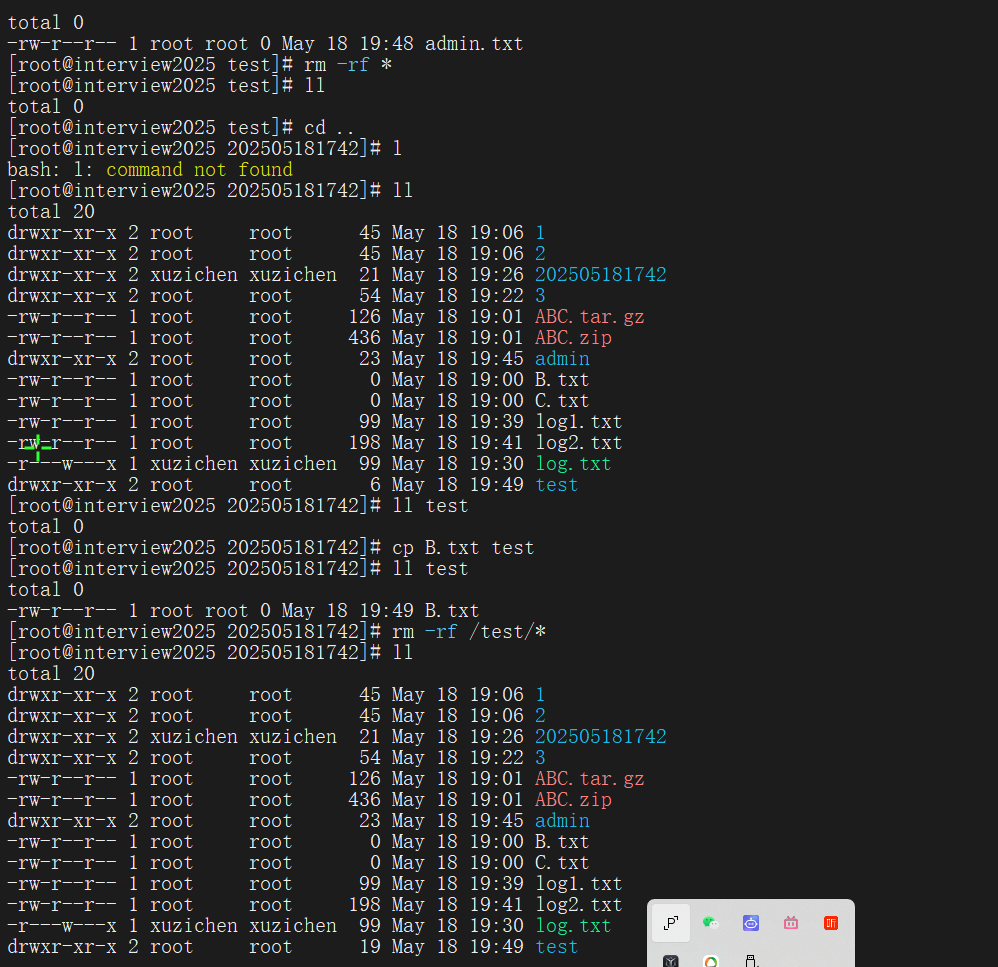The width and height of the screenshot is (998, 967).
Task: Click the admin.txt filename in top listing
Action: 474,44
